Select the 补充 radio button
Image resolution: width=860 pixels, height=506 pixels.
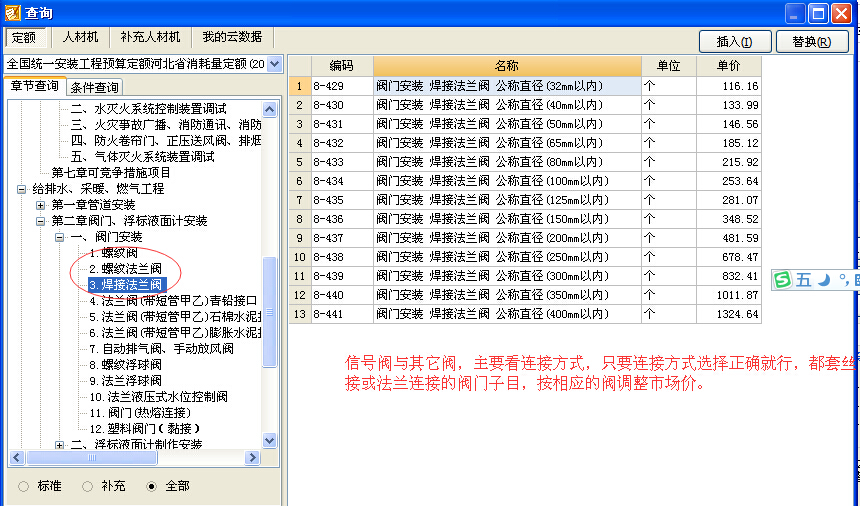coord(87,486)
